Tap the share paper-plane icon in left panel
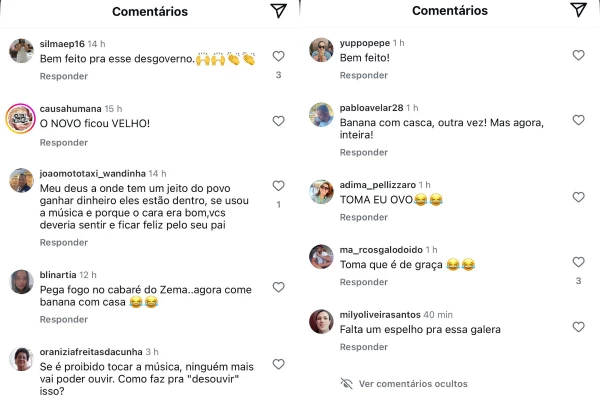Image resolution: width=600 pixels, height=400 pixels. (x=278, y=11)
